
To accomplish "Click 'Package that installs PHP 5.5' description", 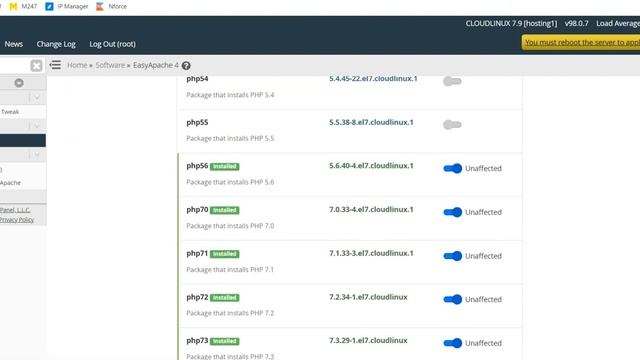I will [230, 138].
